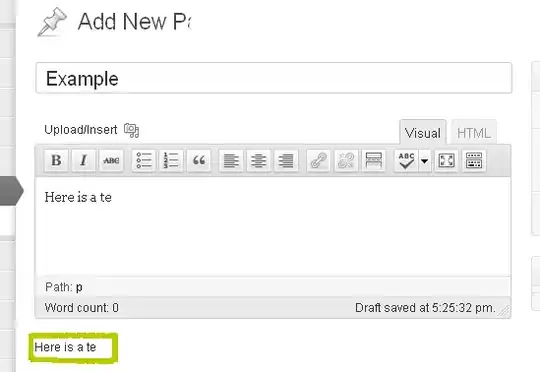This screenshot has width=540, height=372.
Task: Toggle Bold formatting in editor toolbar
Action: (56, 160)
